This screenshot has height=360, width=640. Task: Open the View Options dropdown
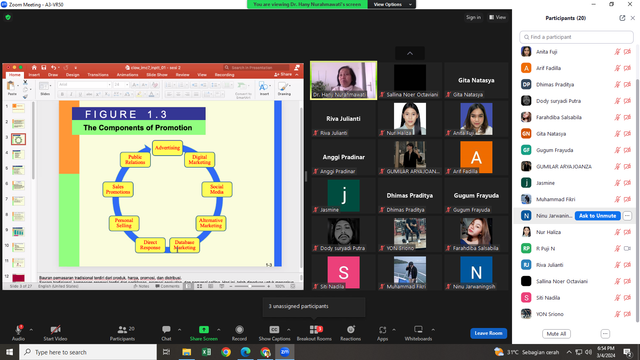click(x=392, y=4)
